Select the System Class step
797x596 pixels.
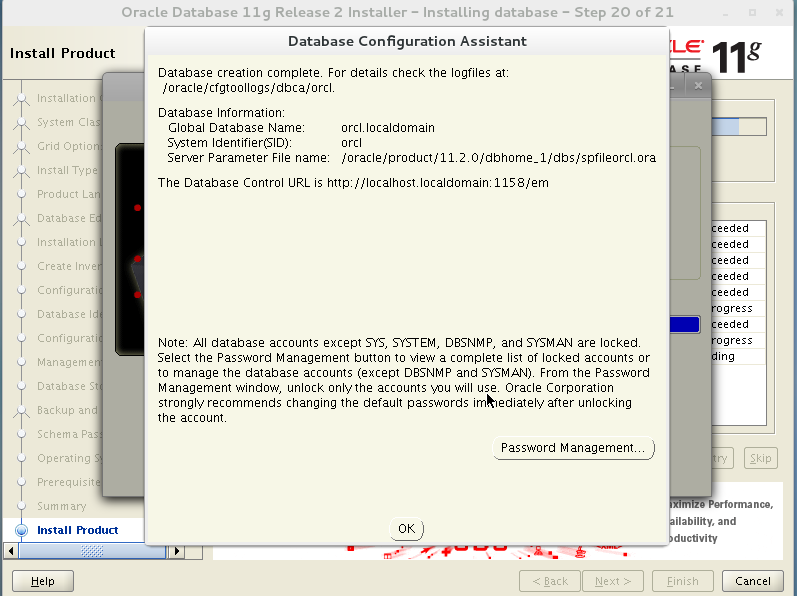click(x=69, y=122)
